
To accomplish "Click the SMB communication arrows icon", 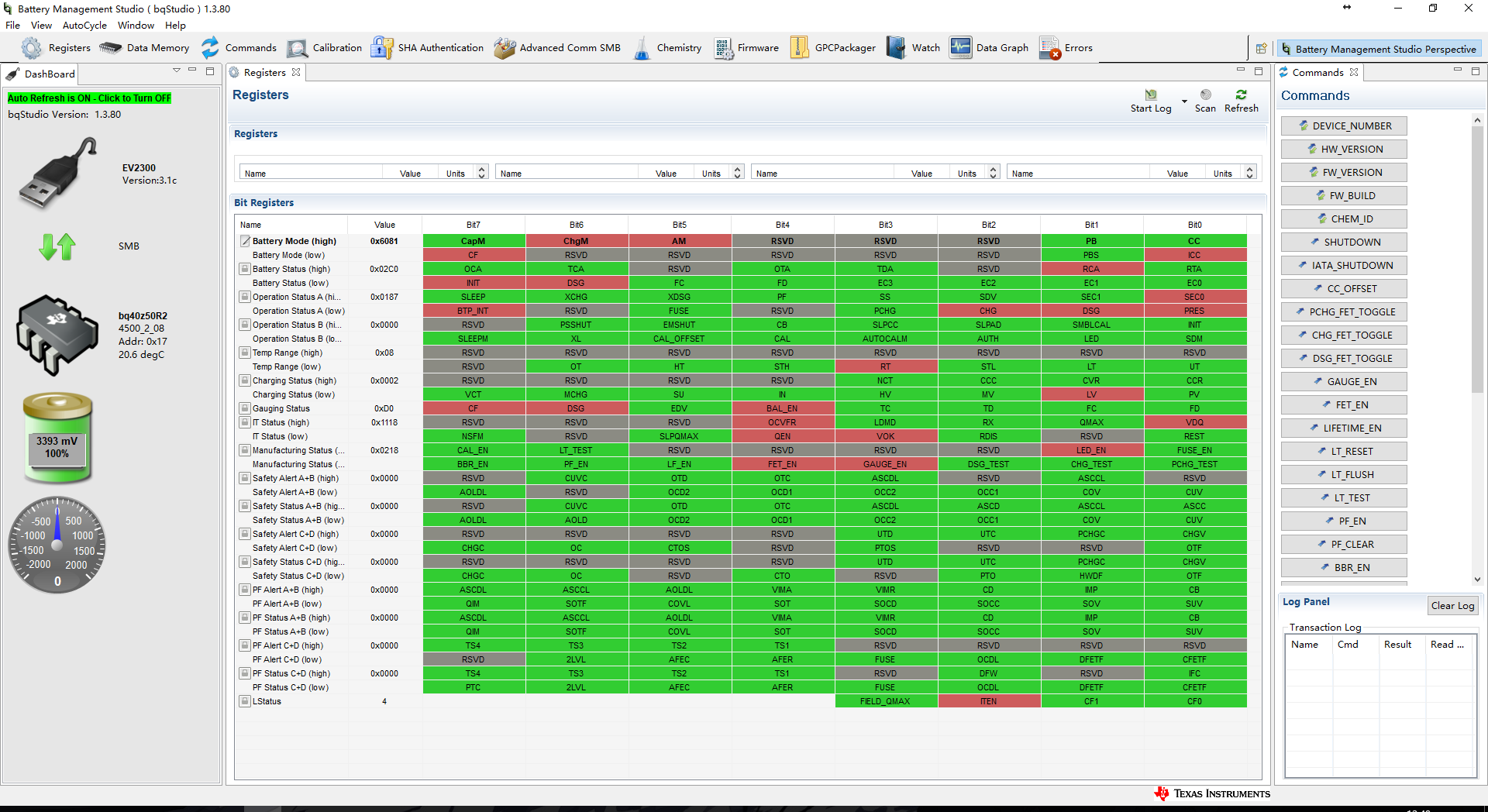I will [x=57, y=246].
